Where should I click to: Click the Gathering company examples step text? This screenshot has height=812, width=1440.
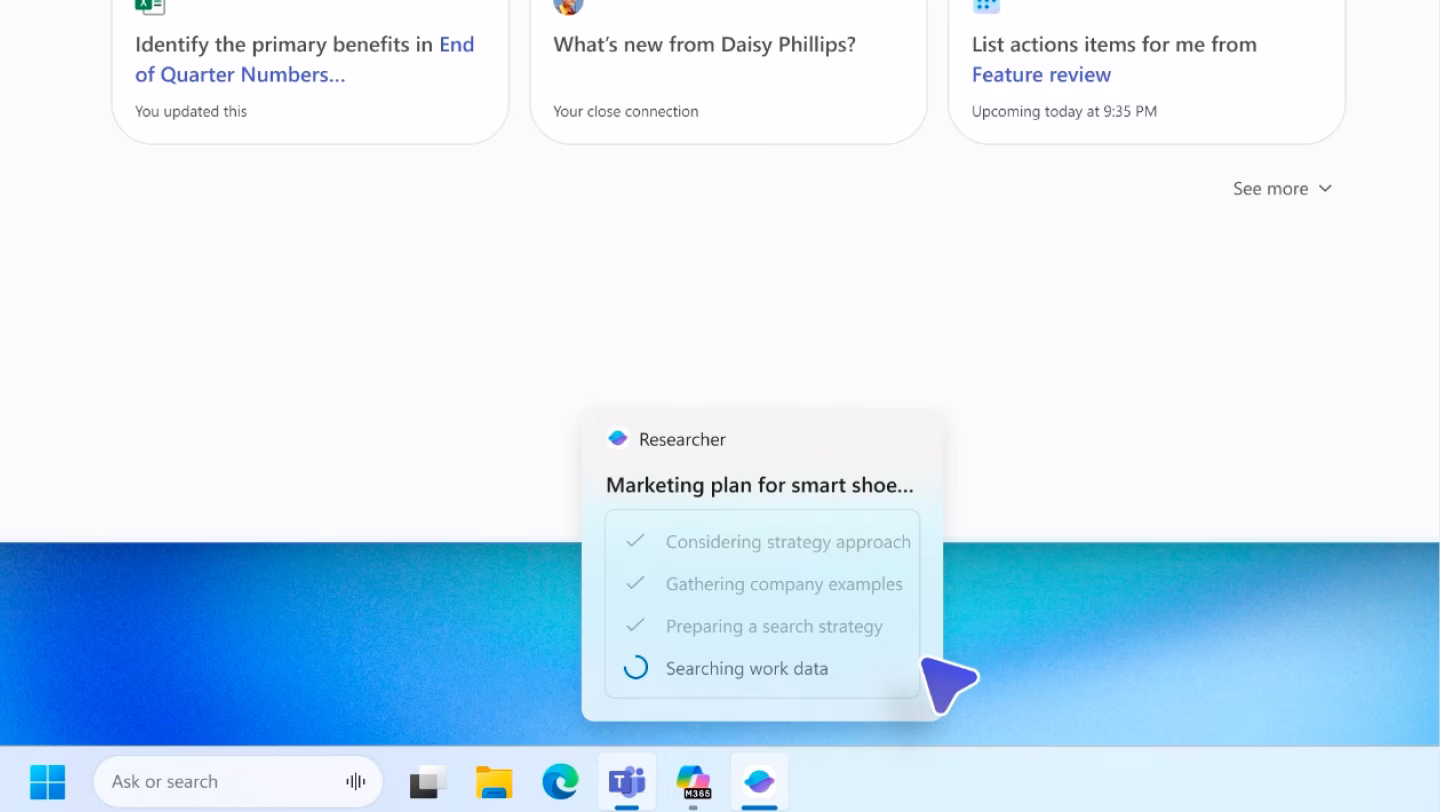(784, 584)
